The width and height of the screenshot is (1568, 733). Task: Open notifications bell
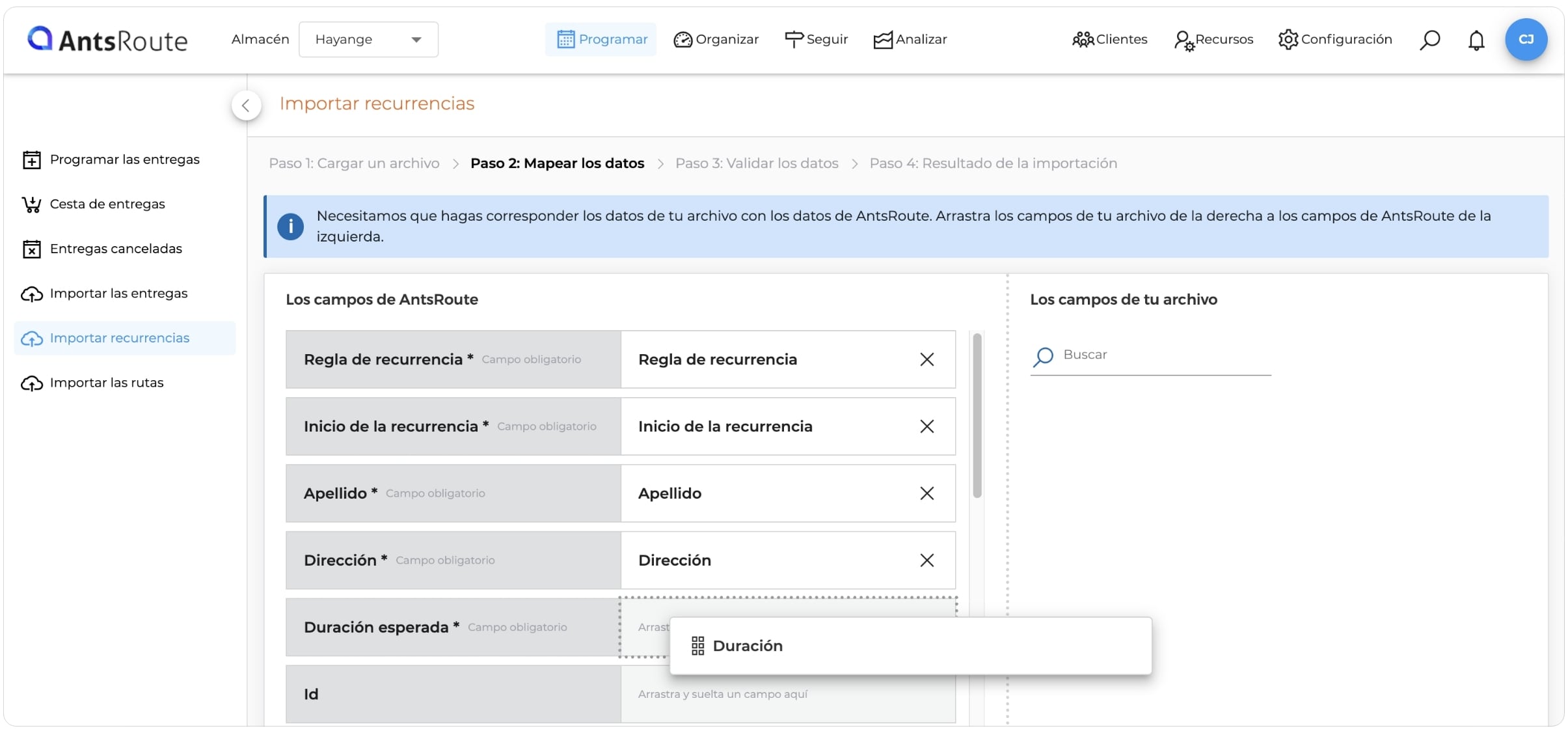[1476, 40]
